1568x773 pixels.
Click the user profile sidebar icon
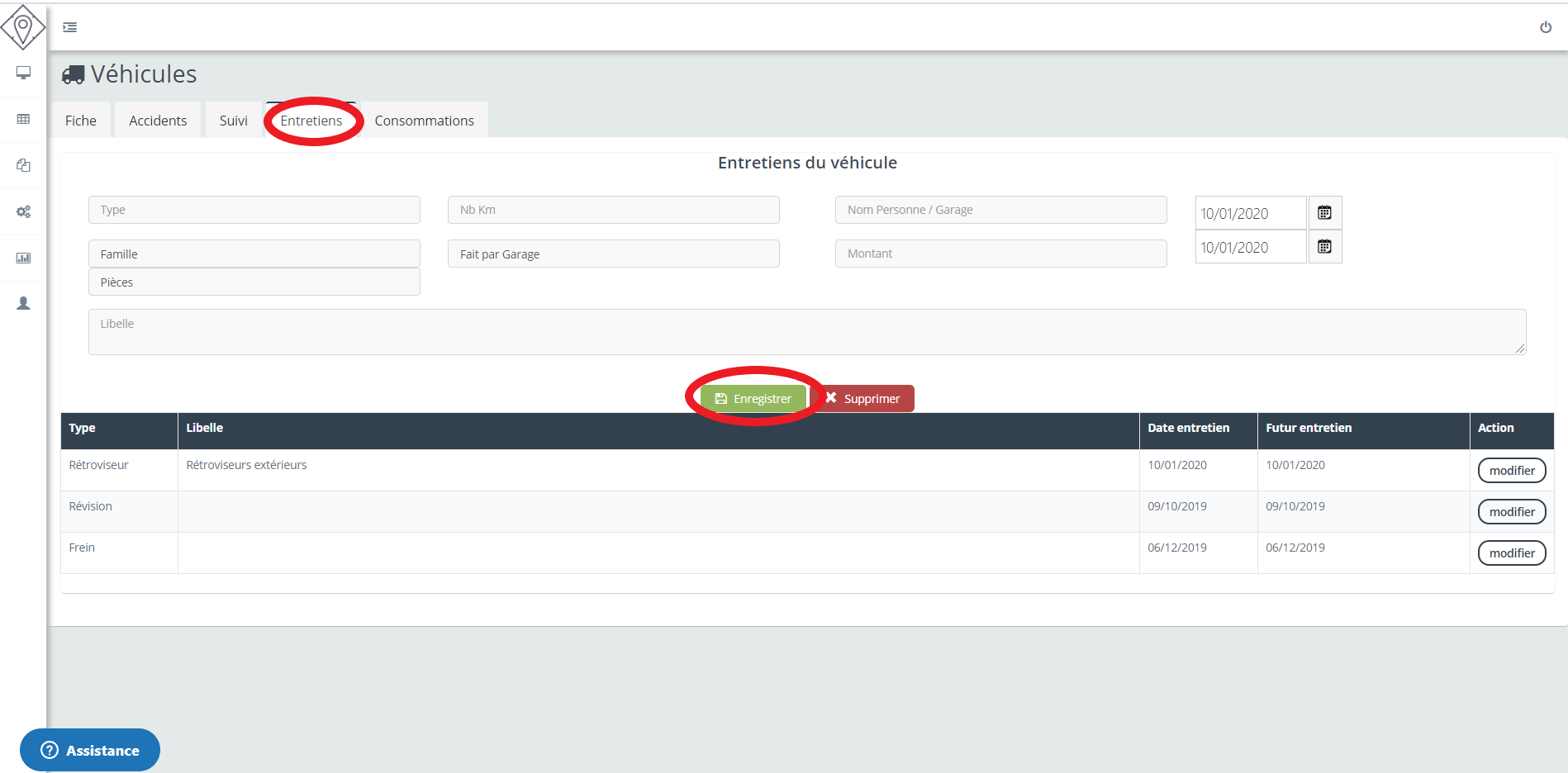click(x=23, y=303)
